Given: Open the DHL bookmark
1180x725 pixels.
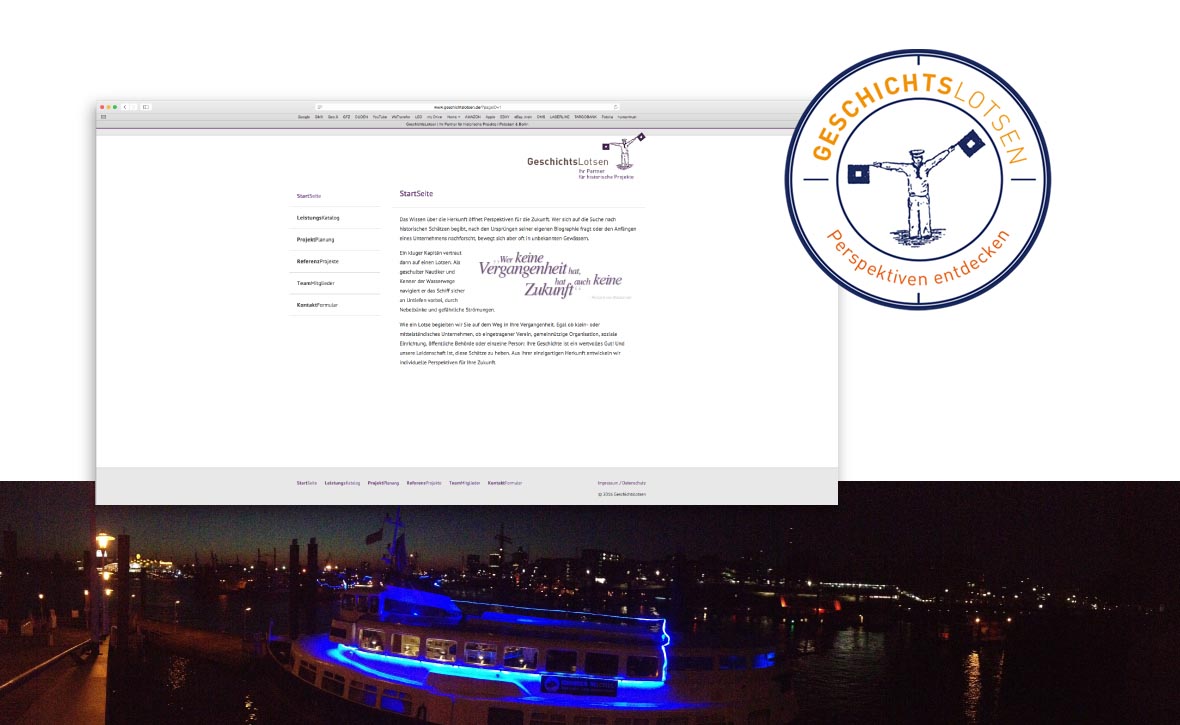Looking at the screenshot, I should point(540,117).
